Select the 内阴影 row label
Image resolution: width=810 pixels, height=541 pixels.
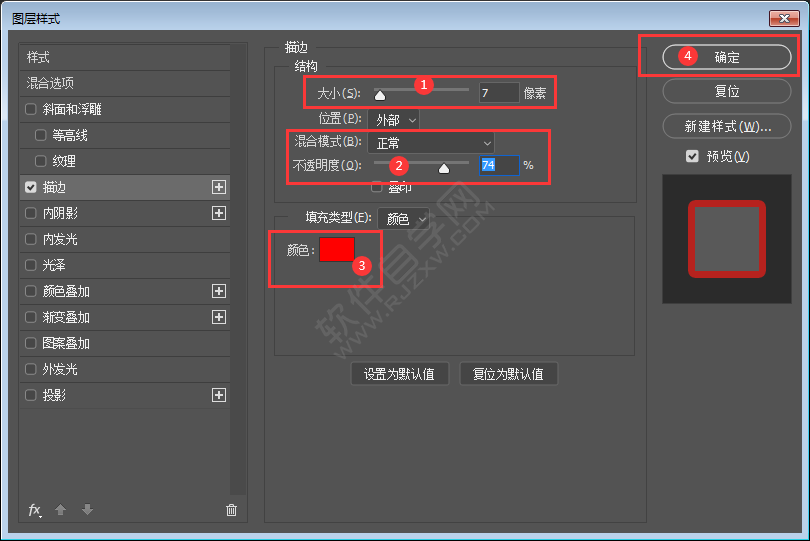coord(60,213)
